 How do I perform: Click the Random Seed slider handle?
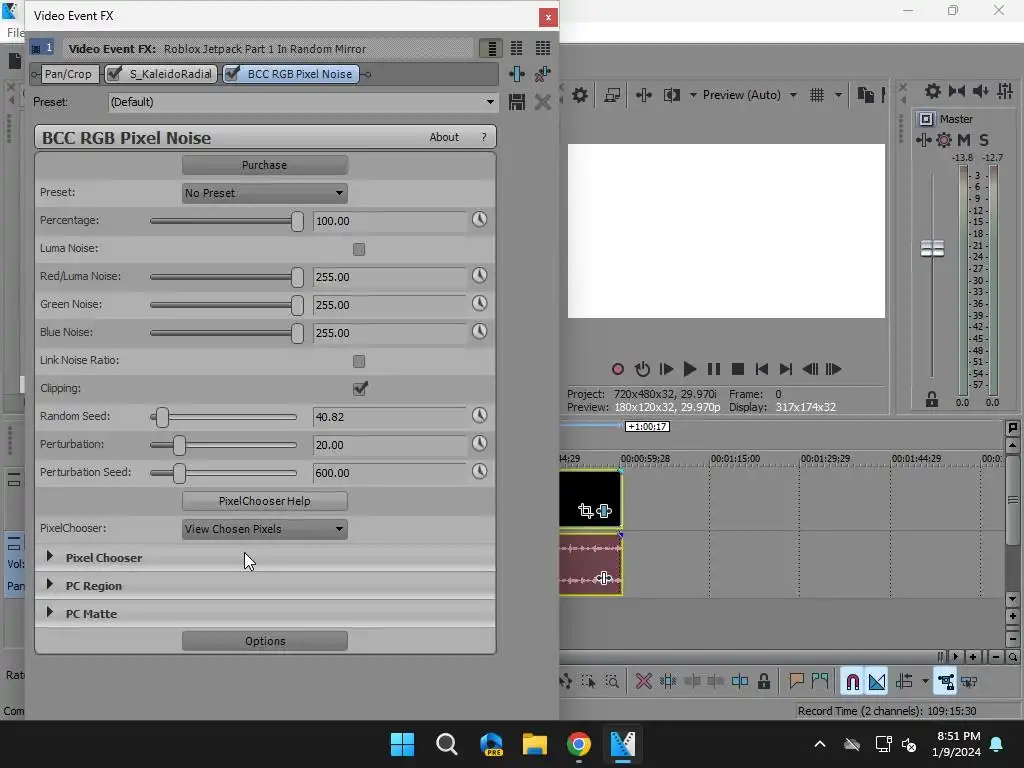(x=162, y=417)
